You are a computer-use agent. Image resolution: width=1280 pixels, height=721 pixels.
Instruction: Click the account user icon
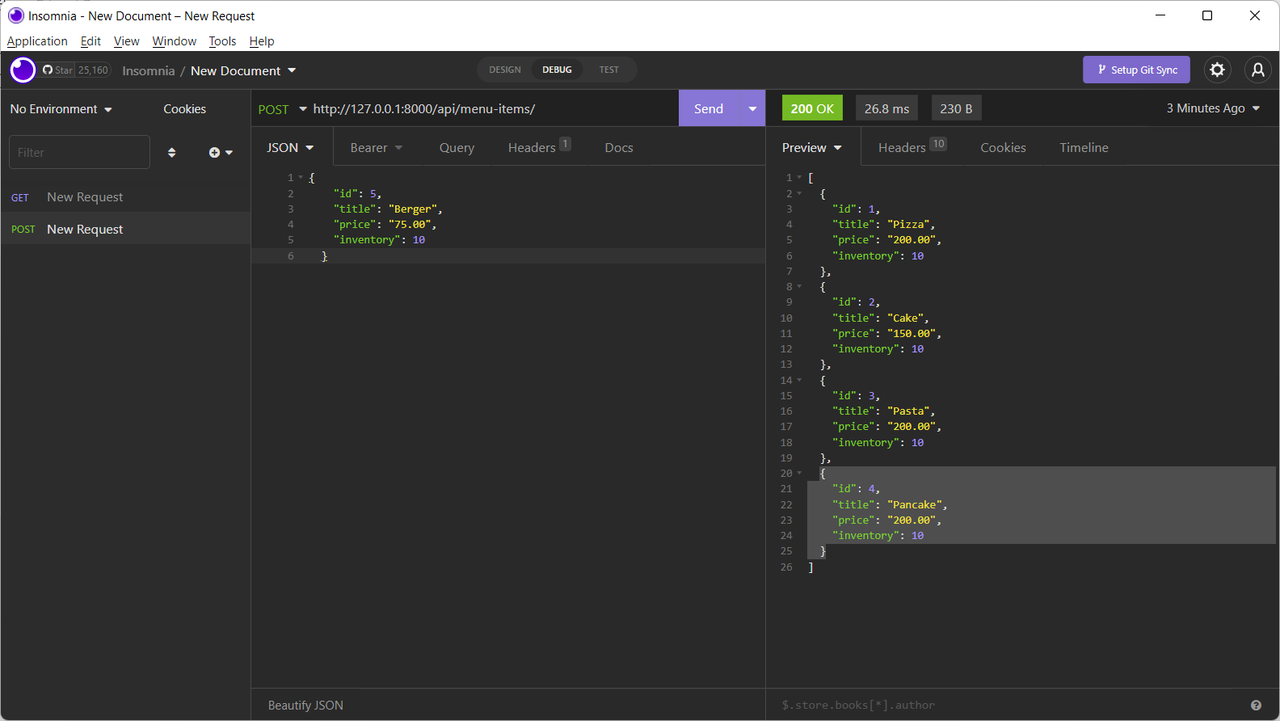tap(1257, 70)
